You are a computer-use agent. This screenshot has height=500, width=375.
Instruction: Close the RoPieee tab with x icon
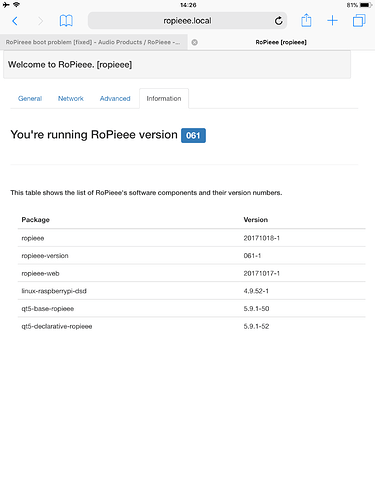point(195,42)
